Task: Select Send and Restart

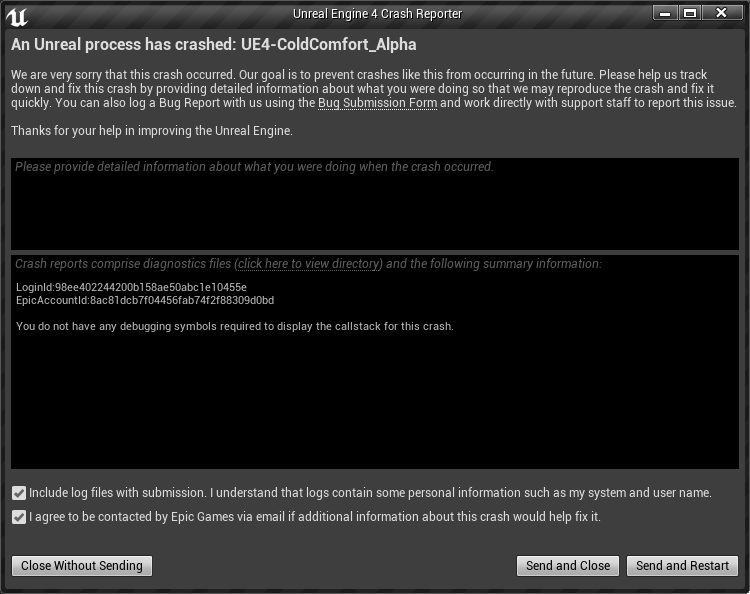Action: coord(682,566)
